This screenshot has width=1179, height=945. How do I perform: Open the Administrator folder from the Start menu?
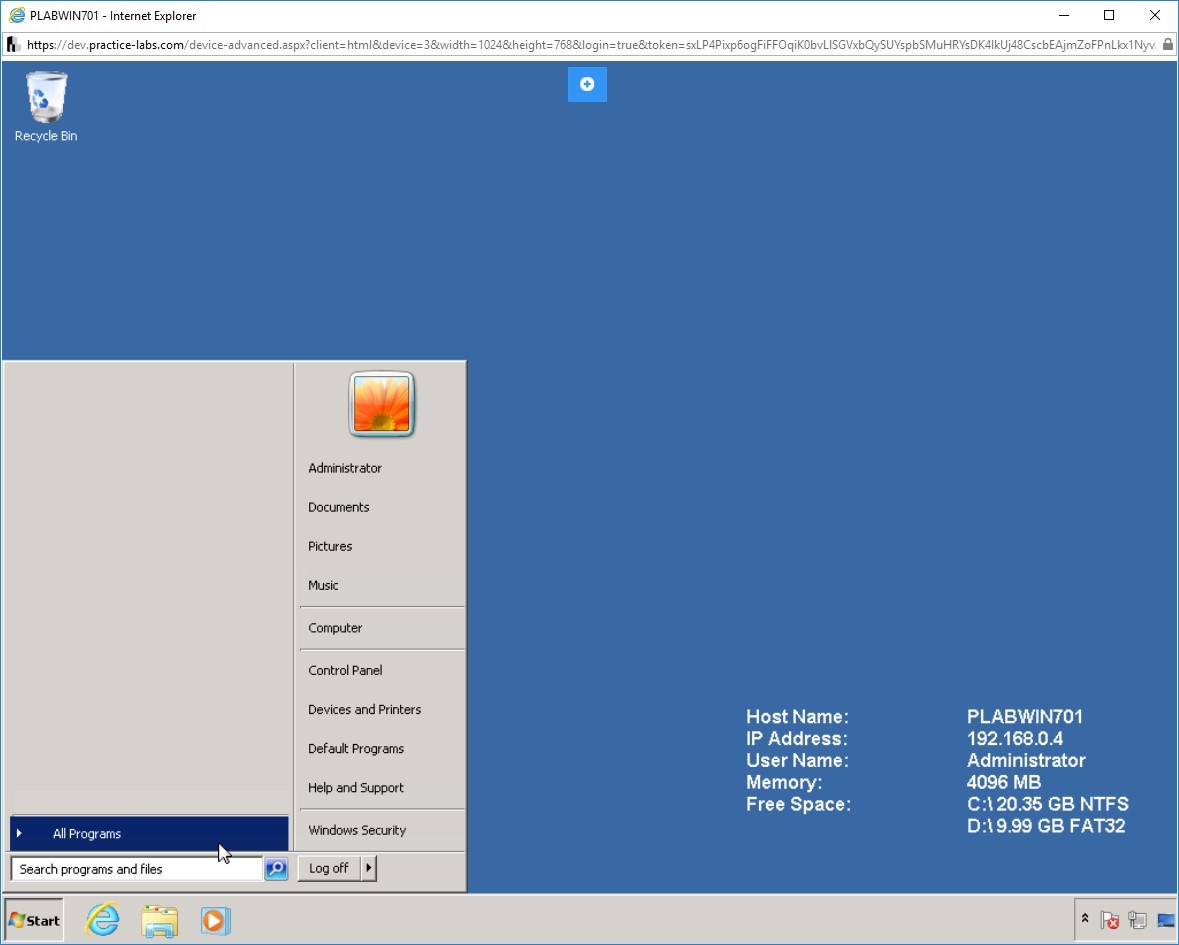pyautogui.click(x=344, y=468)
